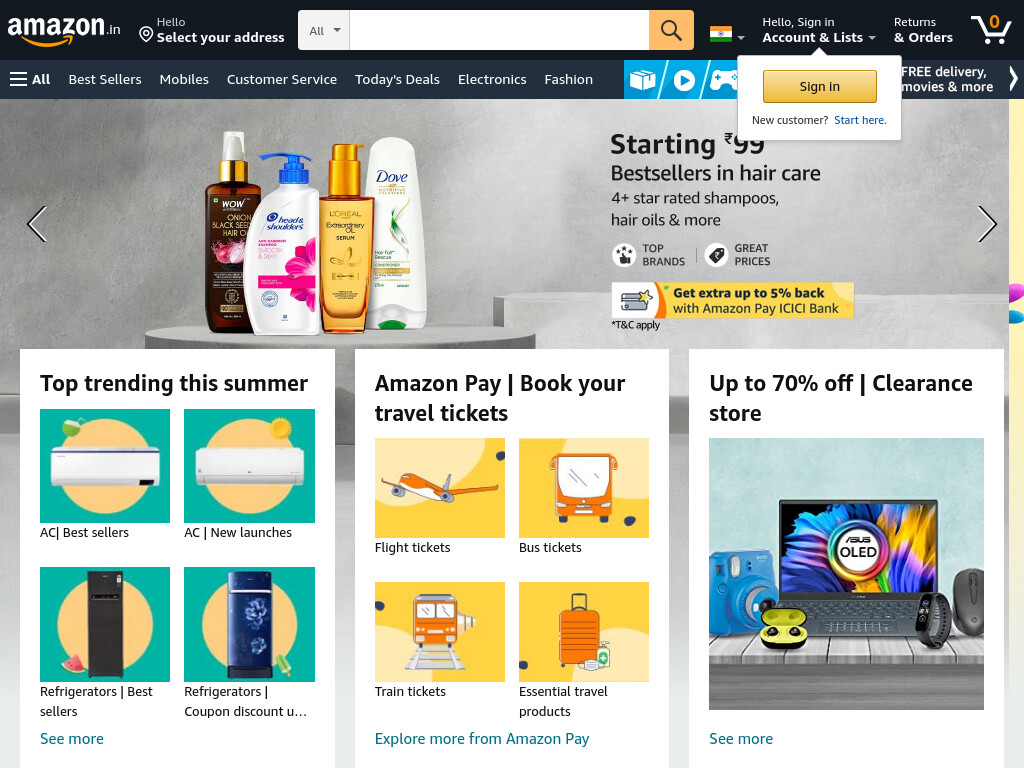Click the yellow Sign in button
Screen dimensions: 1024x768
coord(820,86)
